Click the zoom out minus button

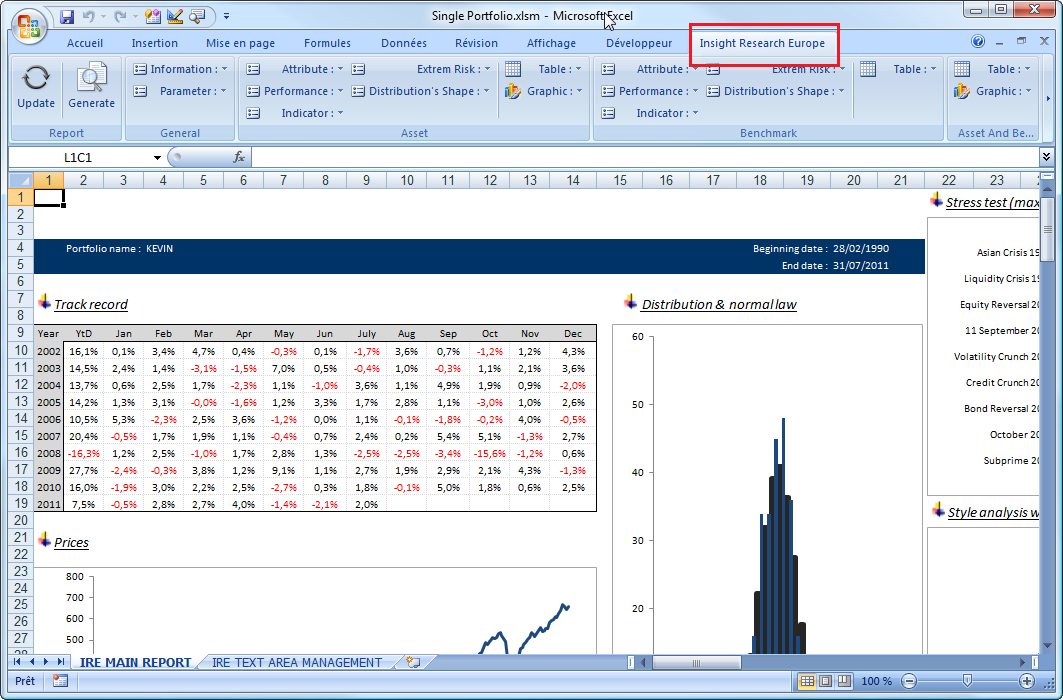click(x=909, y=681)
